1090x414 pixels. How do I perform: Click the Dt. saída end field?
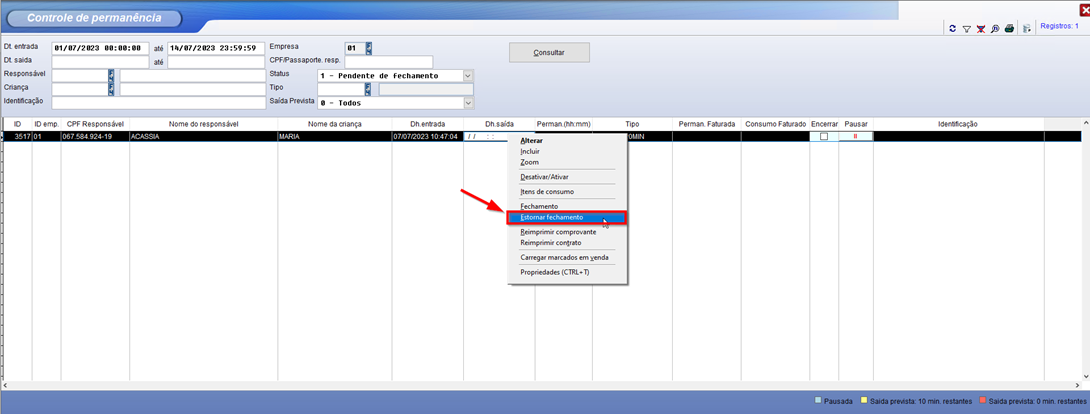pos(215,62)
